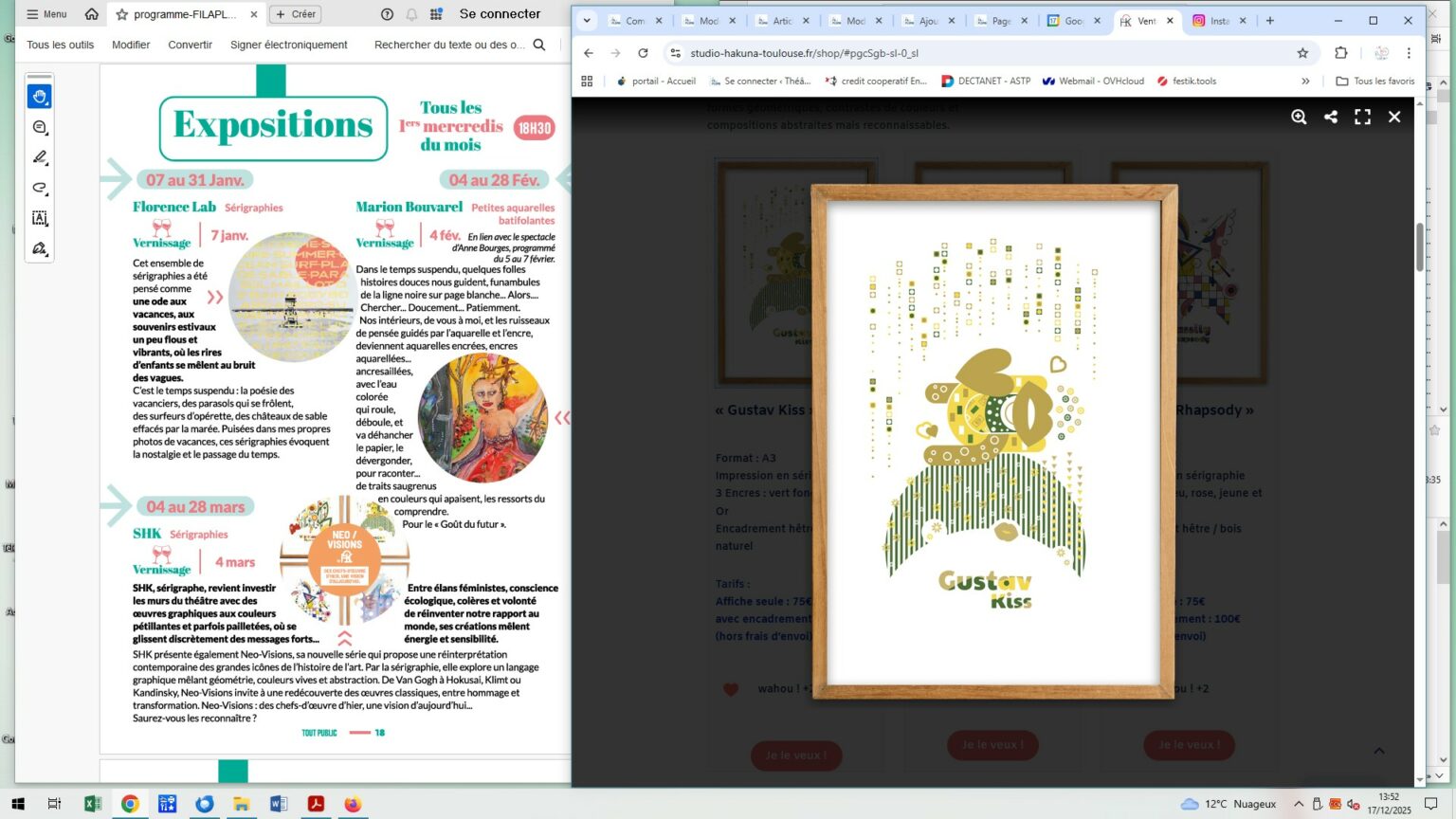The image size is (1456, 819).
Task: Select the hand pan tool in Acrobat
Action: 40,97
